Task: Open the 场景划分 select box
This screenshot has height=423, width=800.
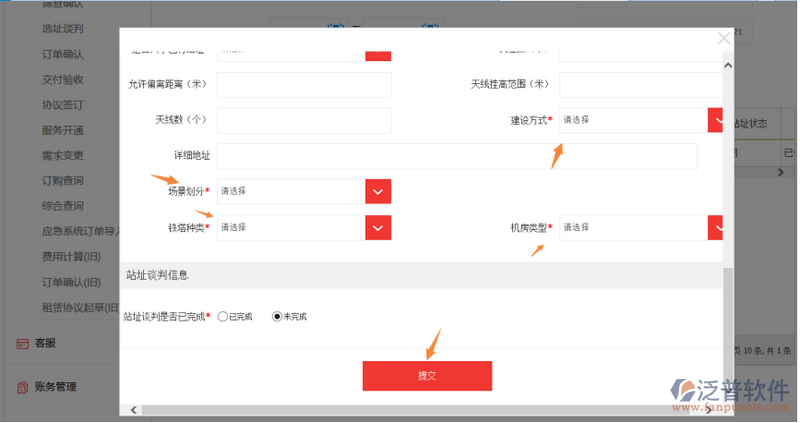Action: 290,191
